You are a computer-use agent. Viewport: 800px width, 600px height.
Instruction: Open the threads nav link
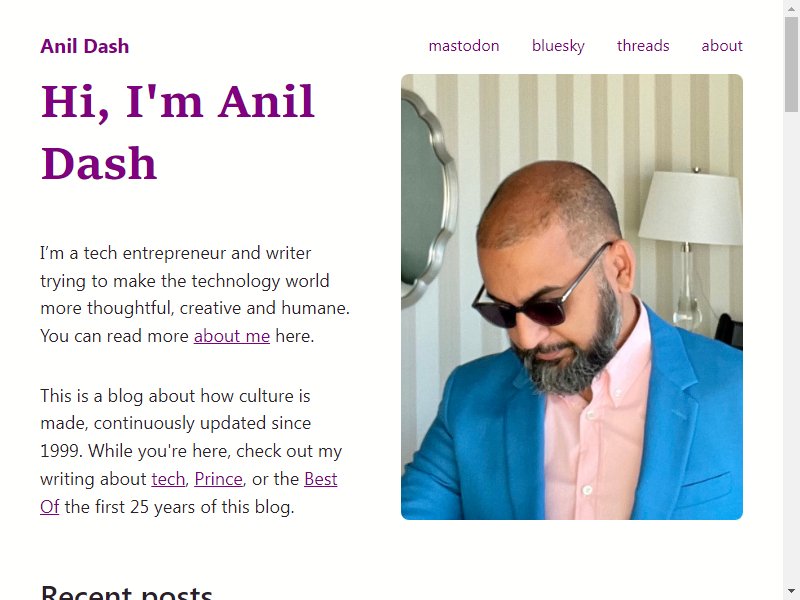643,46
